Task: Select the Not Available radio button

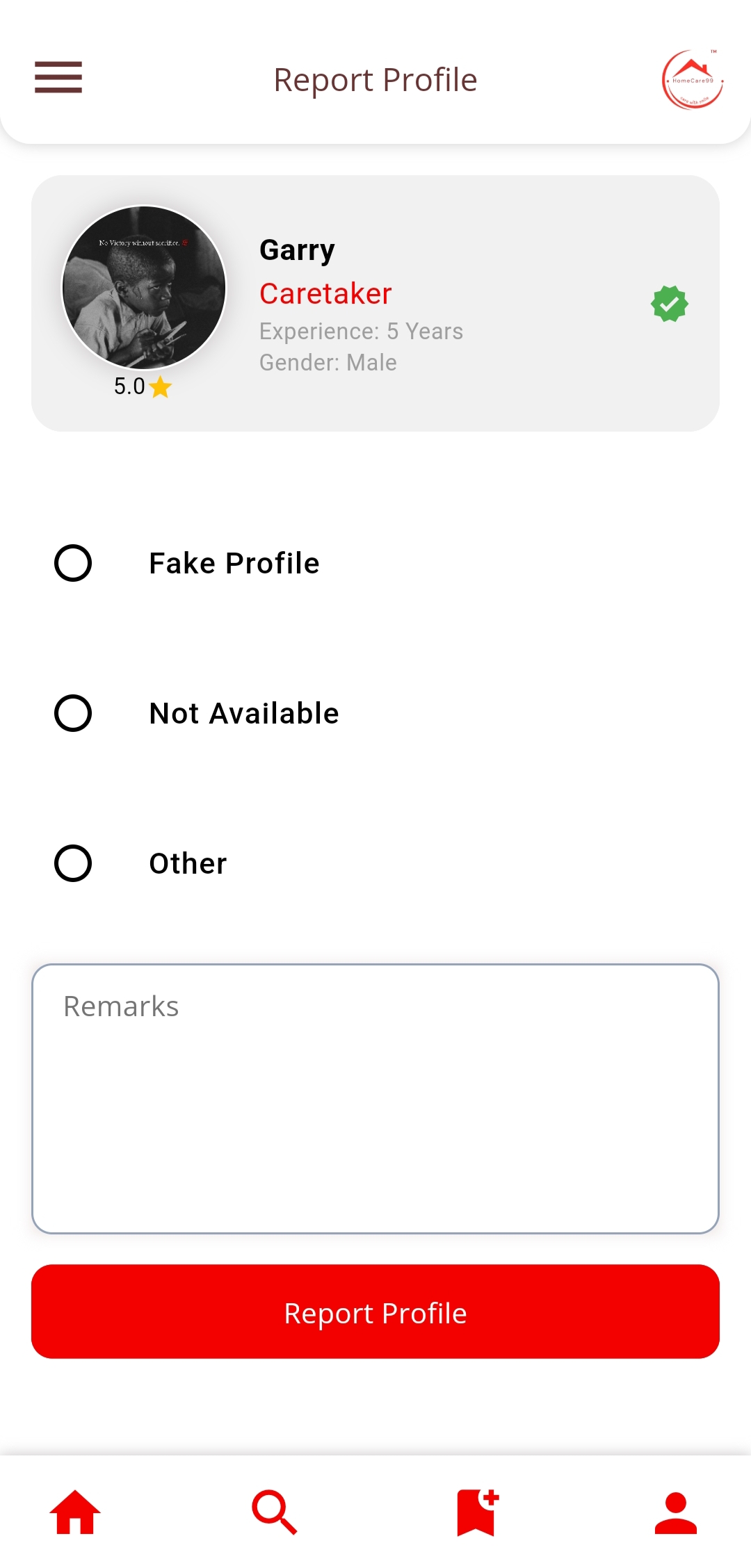Action: [73, 713]
